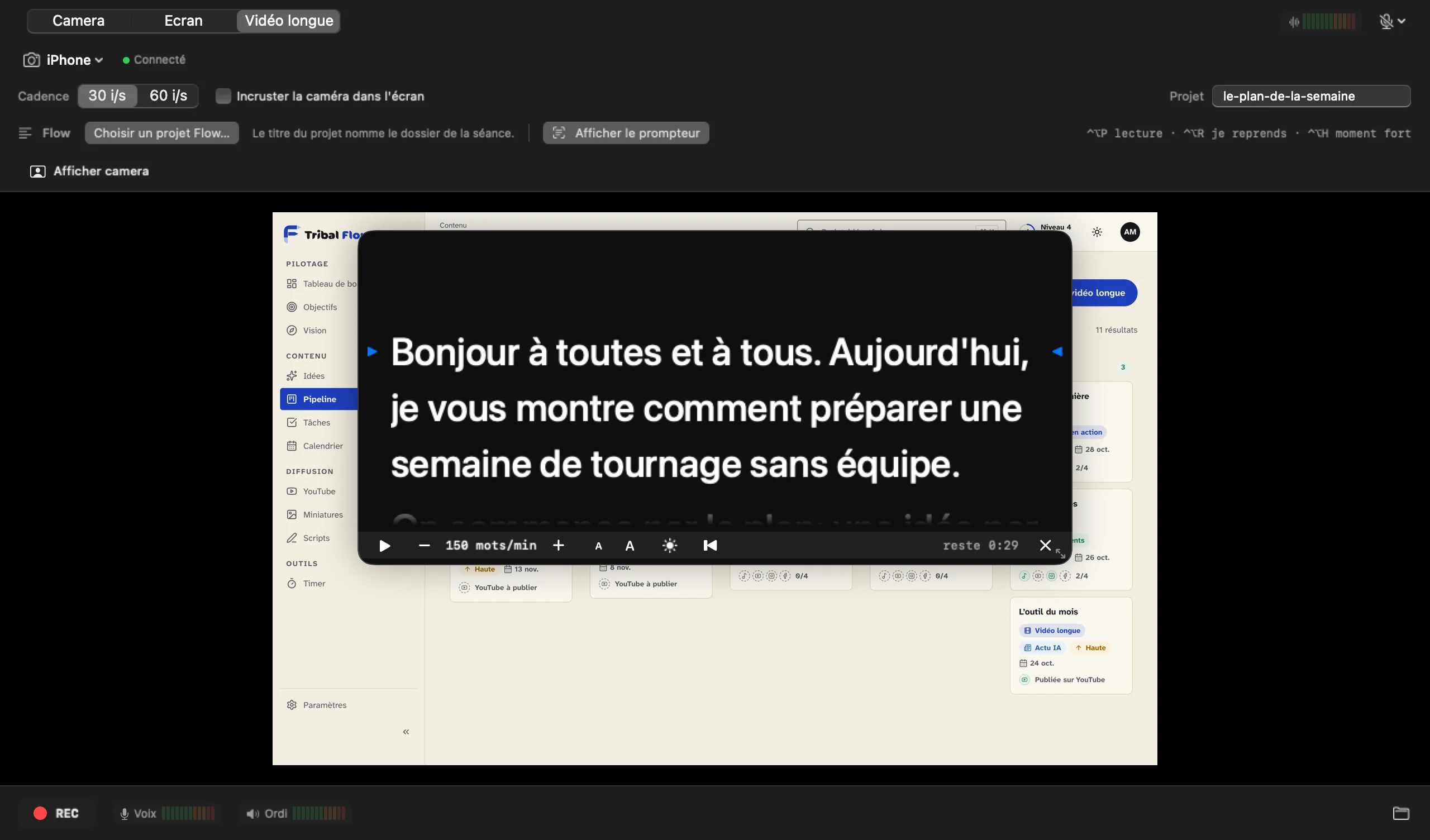The height and width of the screenshot is (840, 1430).
Task: Close the teleprompter overlay
Action: (1045, 545)
